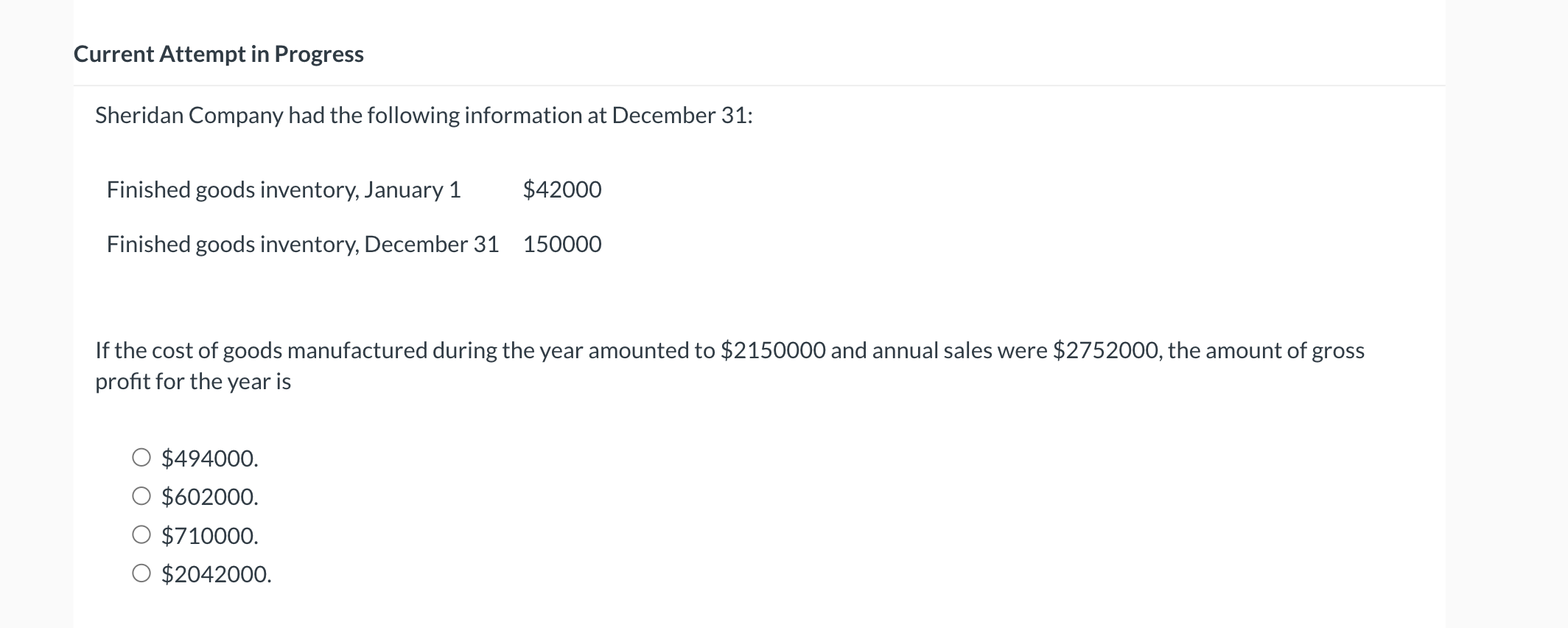Image resolution: width=1568 pixels, height=628 pixels.
Task: Click the Current Attempt in Progress heading
Action: click(218, 53)
